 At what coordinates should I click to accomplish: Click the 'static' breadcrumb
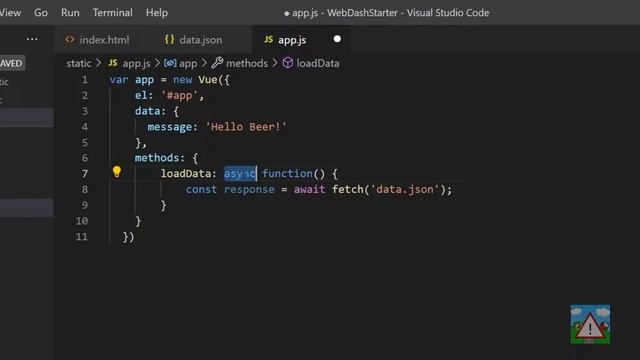79,63
